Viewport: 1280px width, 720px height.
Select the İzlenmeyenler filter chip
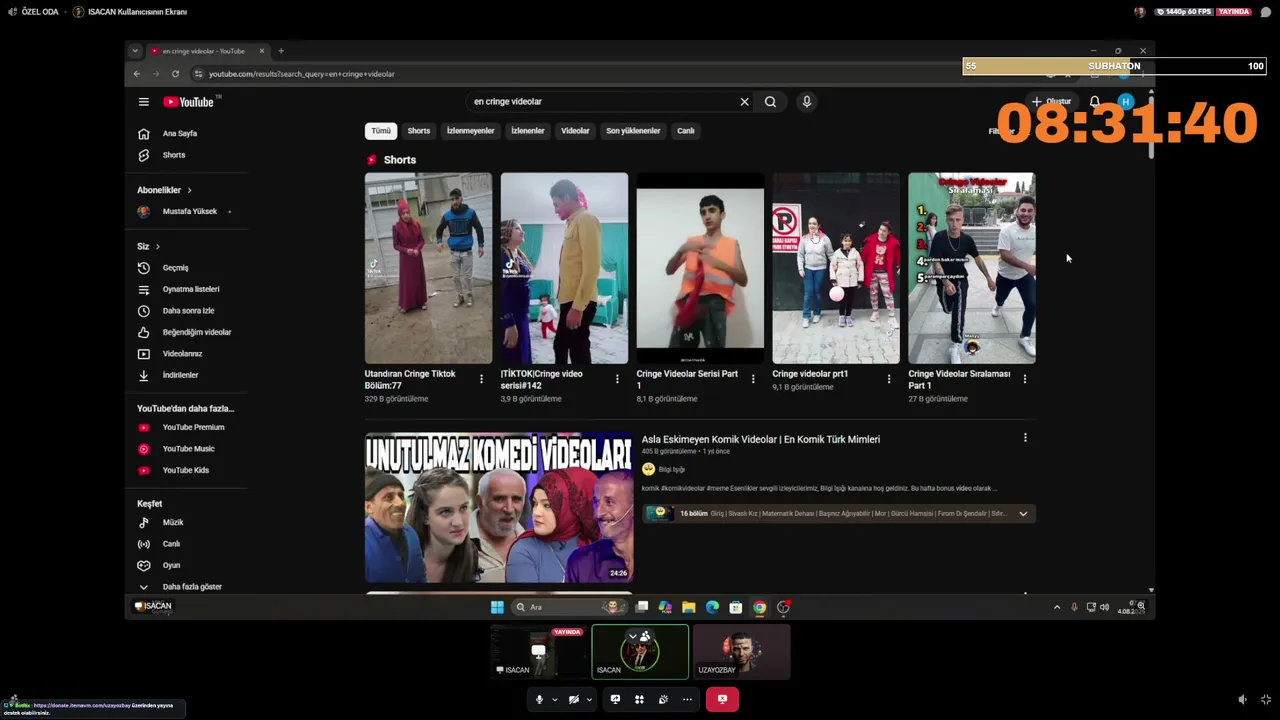470,131
